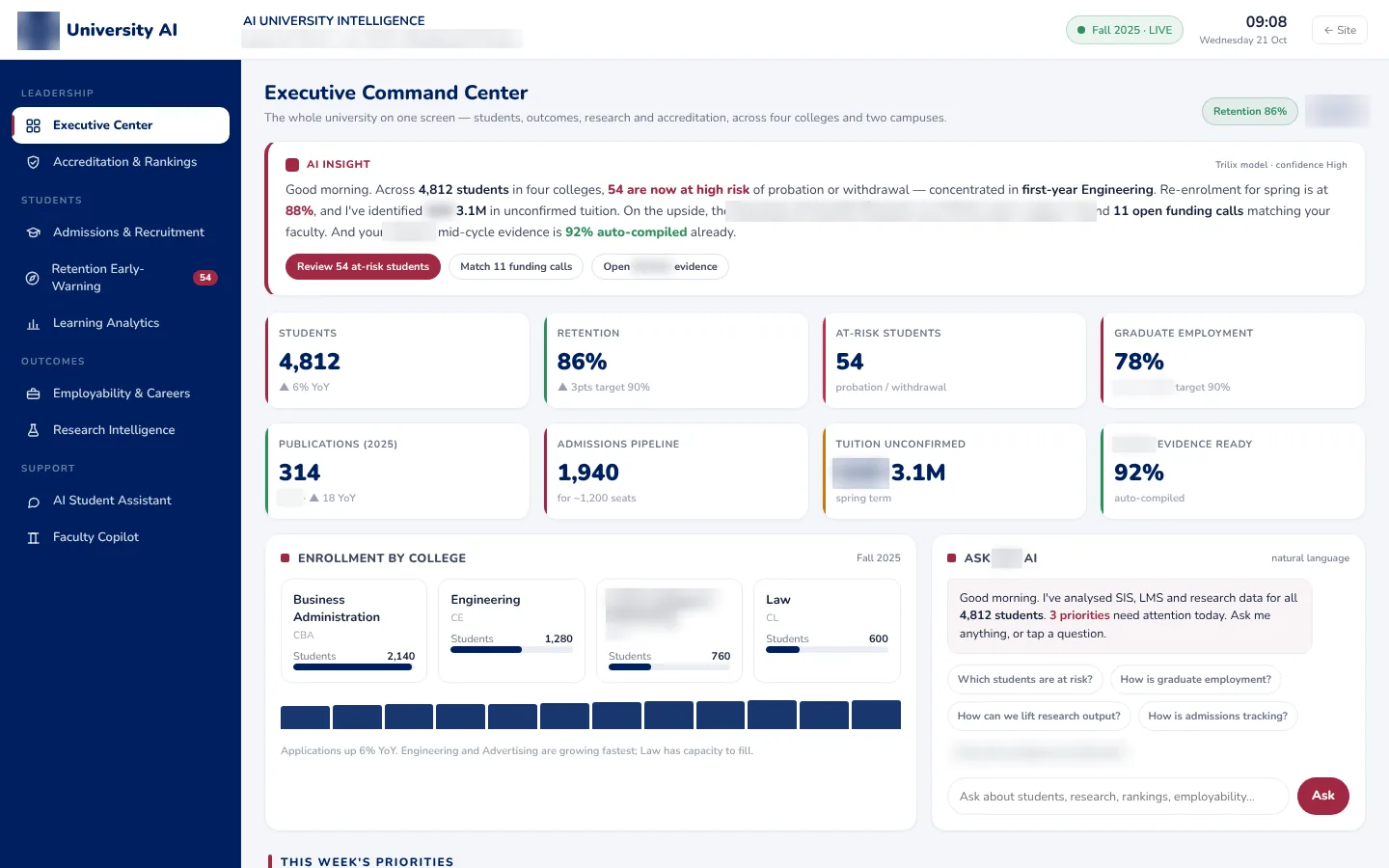Open the Business Administration college card
The height and width of the screenshot is (868, 1389).
(354, 631)
